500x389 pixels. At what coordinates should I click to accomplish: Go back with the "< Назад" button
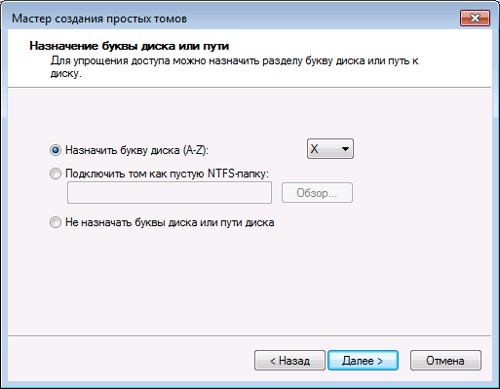tap(289, 360)
